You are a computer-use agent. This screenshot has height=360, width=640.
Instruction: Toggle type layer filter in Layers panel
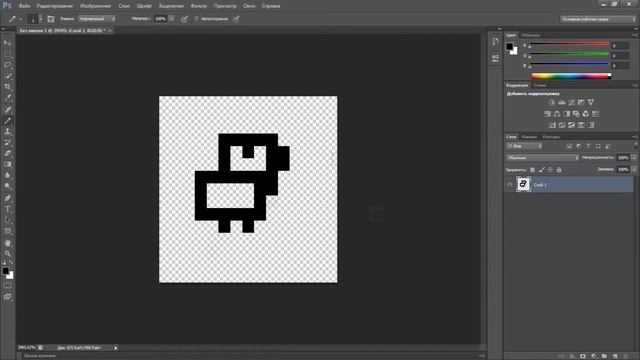pyautogui.click(x=588, y=146)
